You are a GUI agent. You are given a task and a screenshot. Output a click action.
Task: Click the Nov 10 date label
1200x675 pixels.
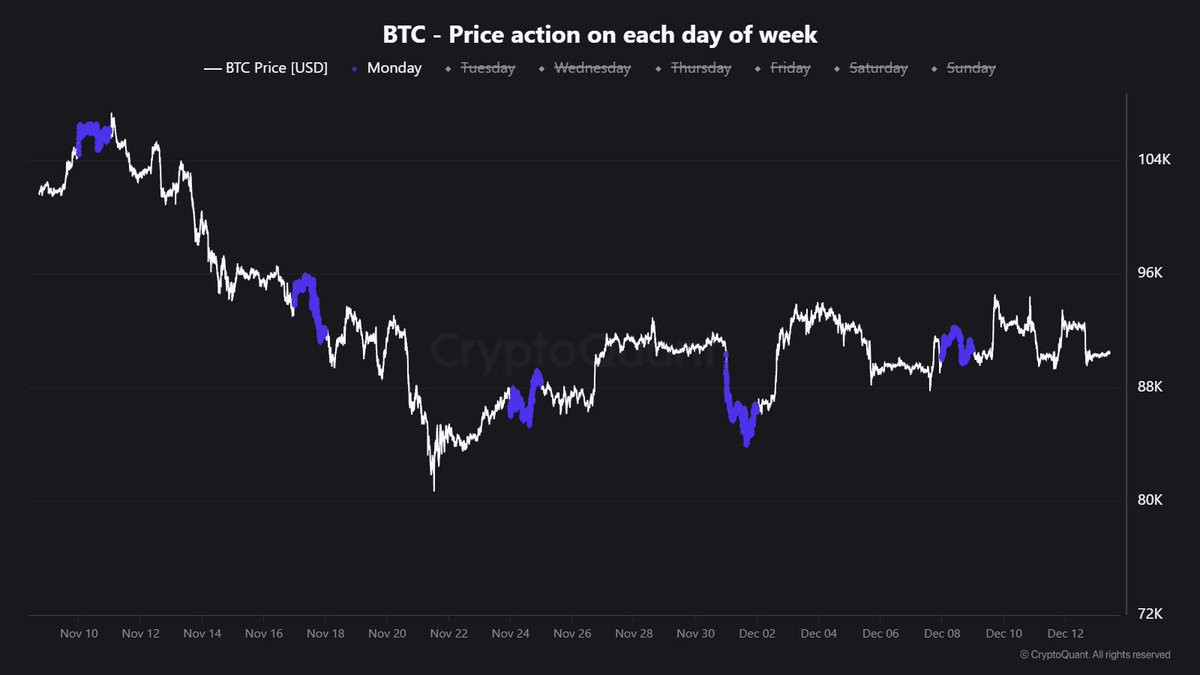point(79,634)
